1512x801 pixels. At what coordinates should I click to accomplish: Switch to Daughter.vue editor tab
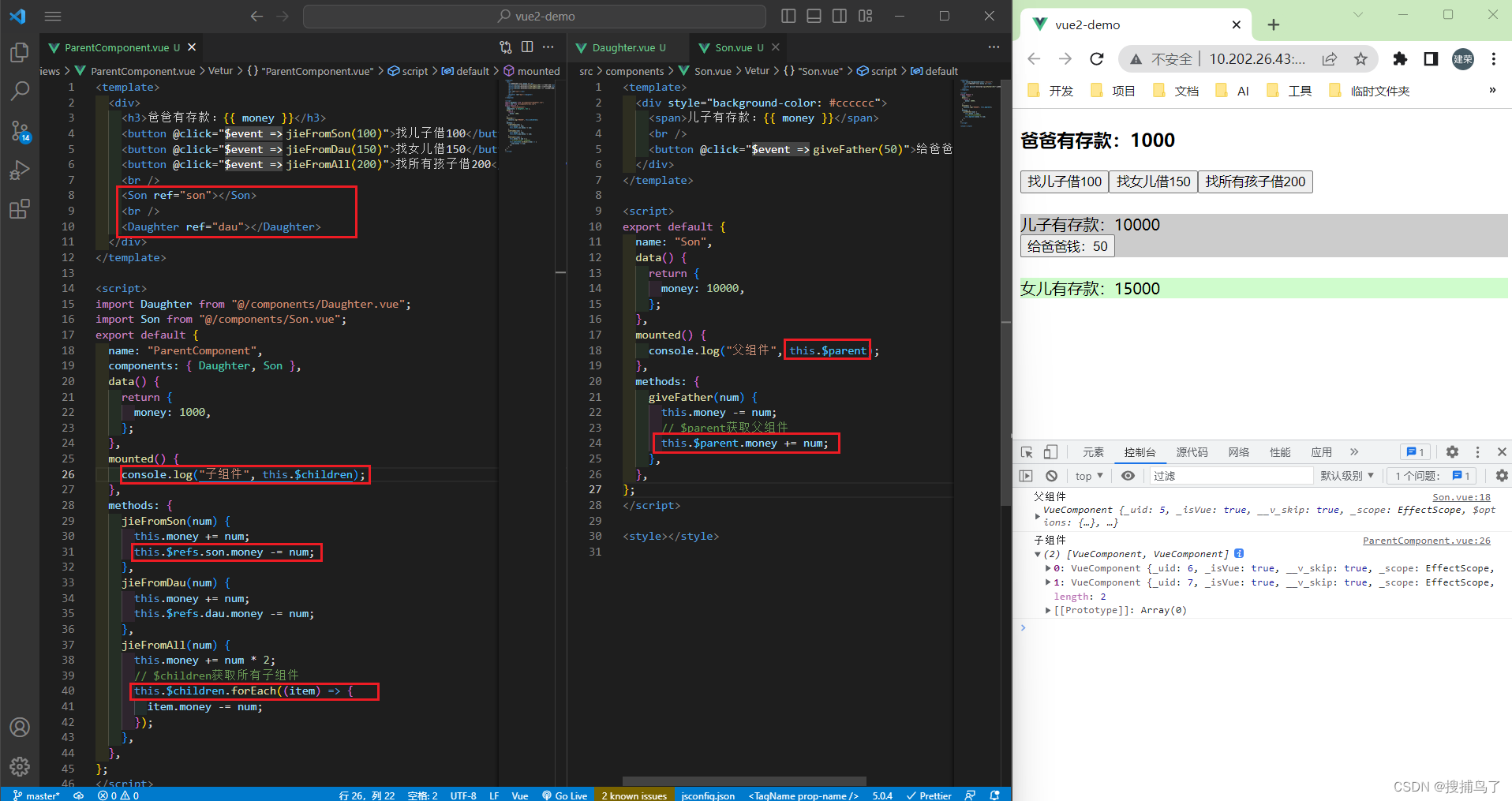click(628, 47)
